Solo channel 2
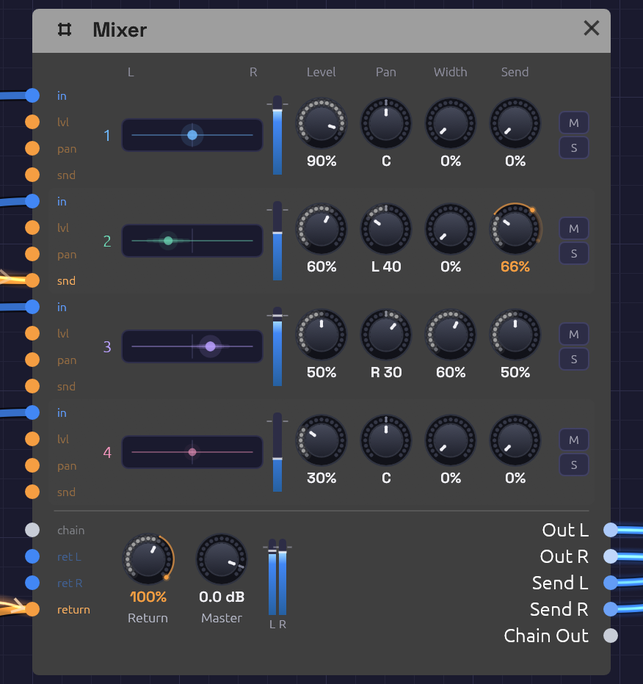The image size is (643, 684). 574,253
